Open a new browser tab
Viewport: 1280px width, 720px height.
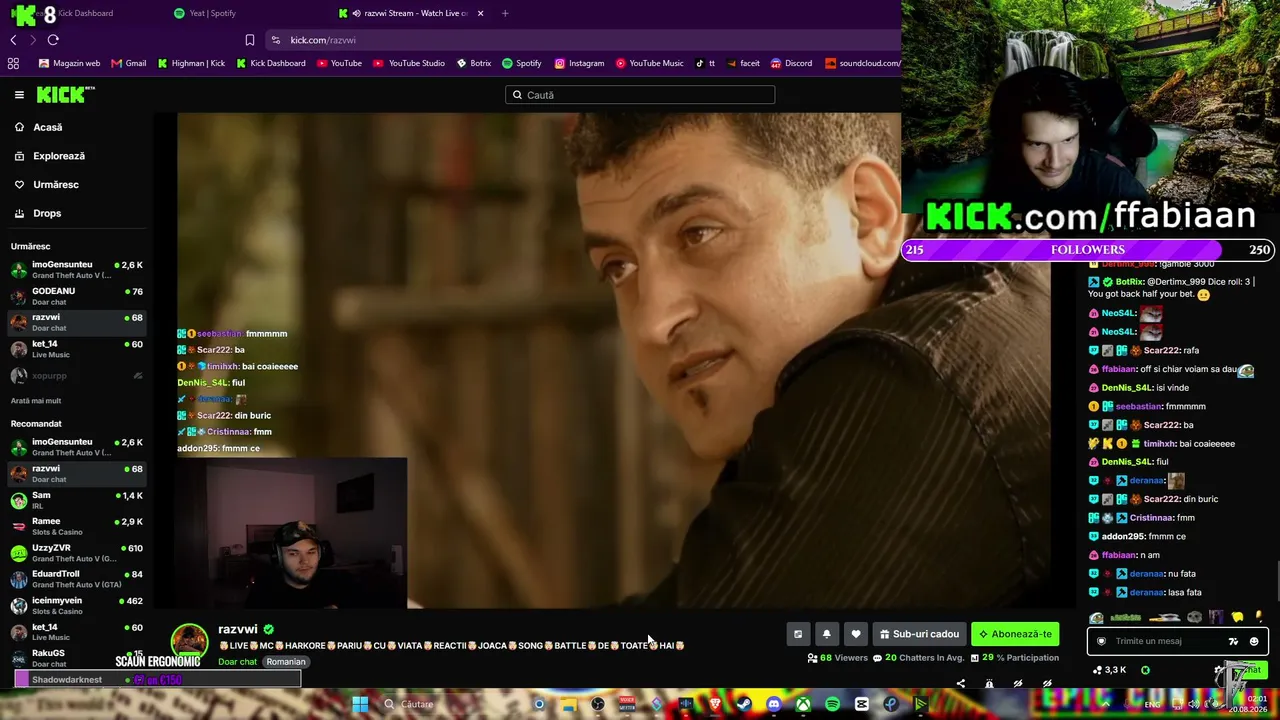click(505, 13)
